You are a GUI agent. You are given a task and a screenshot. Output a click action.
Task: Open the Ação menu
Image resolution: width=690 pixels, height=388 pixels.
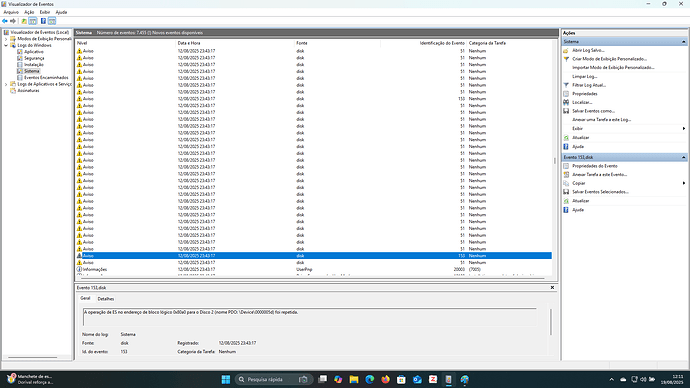[29, 12]
